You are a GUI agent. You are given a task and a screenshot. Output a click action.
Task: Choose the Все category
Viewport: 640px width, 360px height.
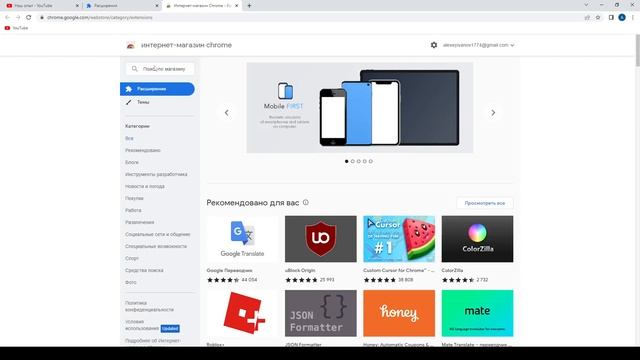pos(129,138)
